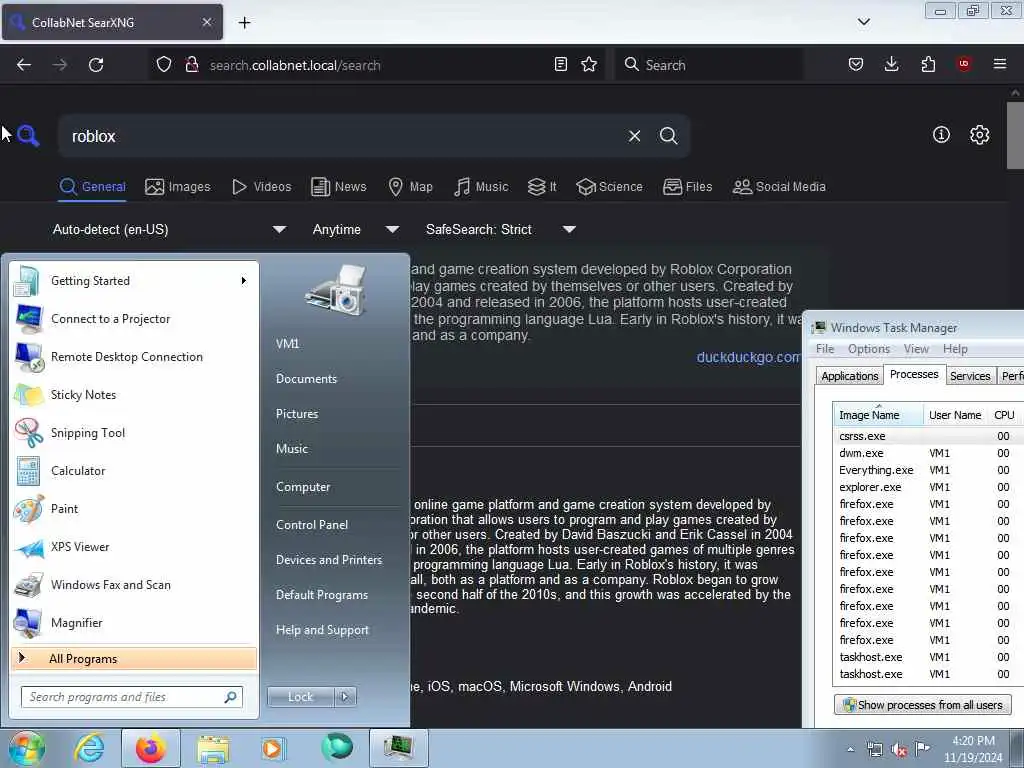
Task: Click the SearXNG logo magnifier icon
Action: coord(28,136)
